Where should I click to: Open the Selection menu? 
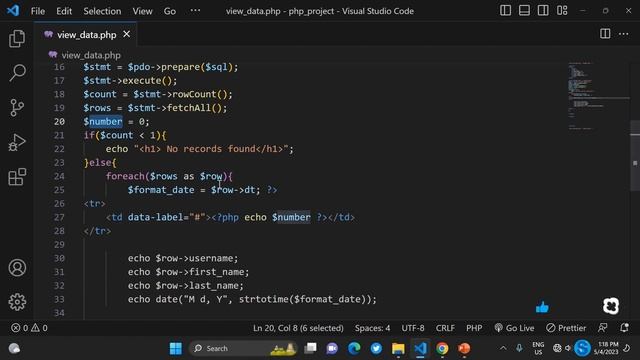click(102, 11)
